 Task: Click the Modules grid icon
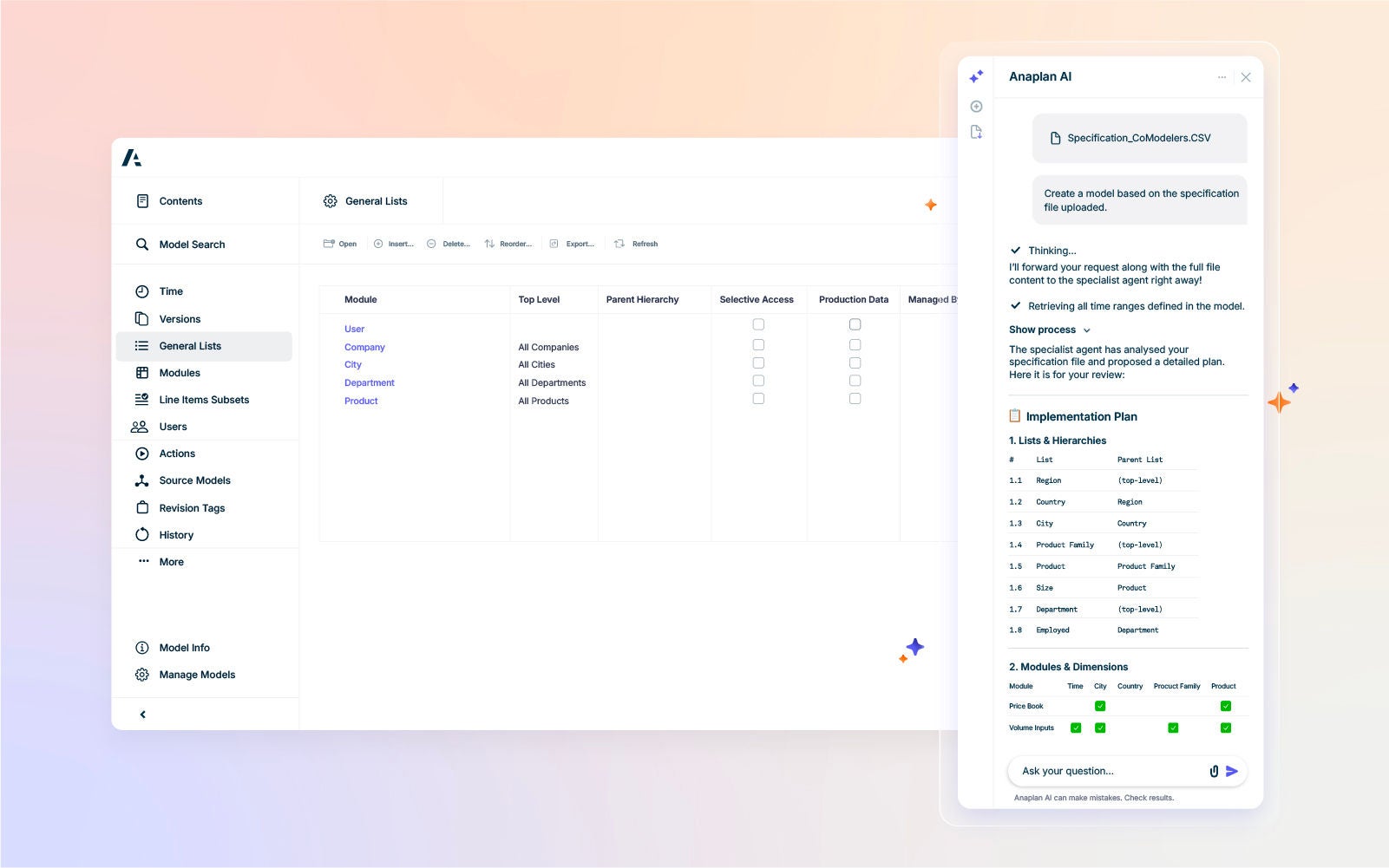(142, 373)
